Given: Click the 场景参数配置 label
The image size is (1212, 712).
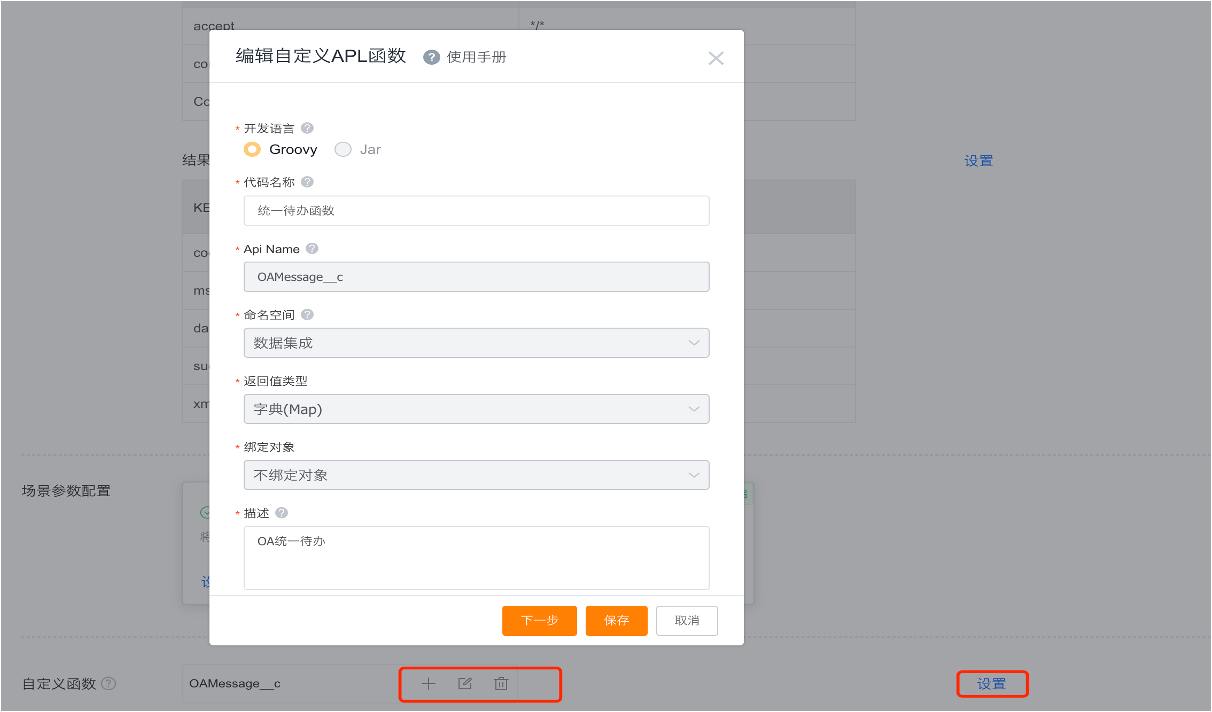Looking at the screenshot, I should click(x=66, y=491).
